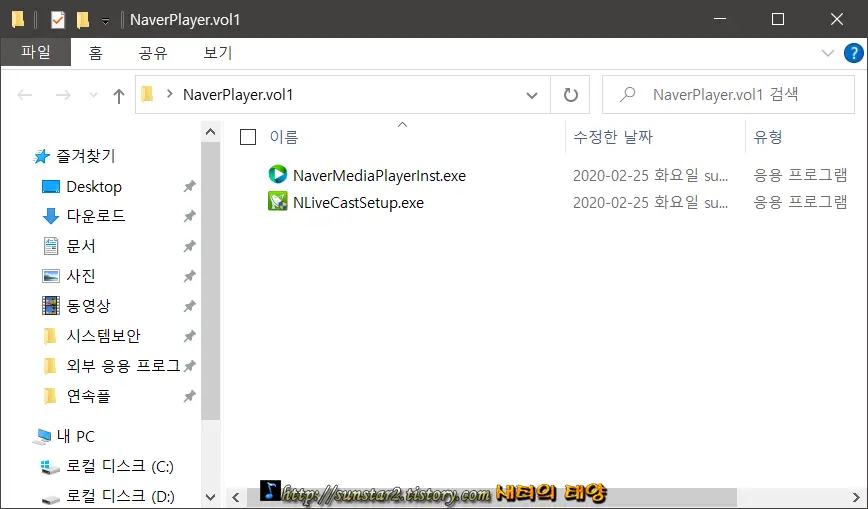Open 문서 folder in sidebar

coord(81,246)
